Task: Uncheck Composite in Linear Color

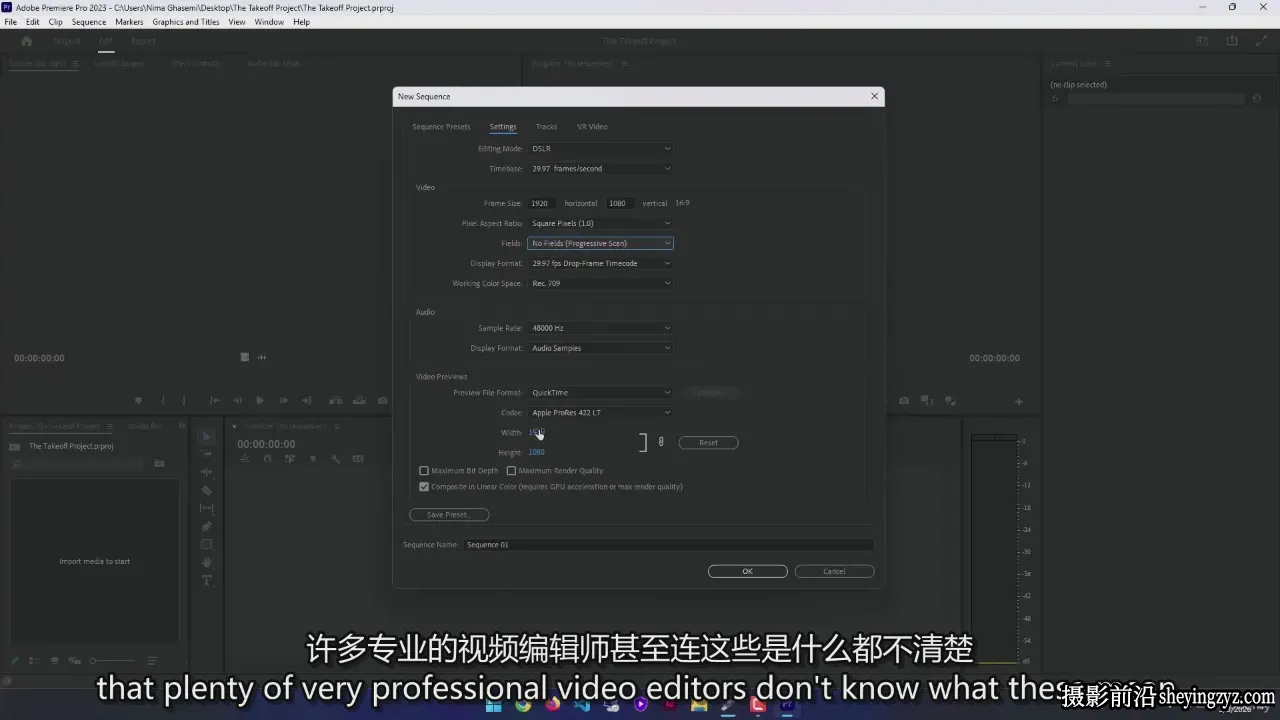Action: click(x=424, y=487)
